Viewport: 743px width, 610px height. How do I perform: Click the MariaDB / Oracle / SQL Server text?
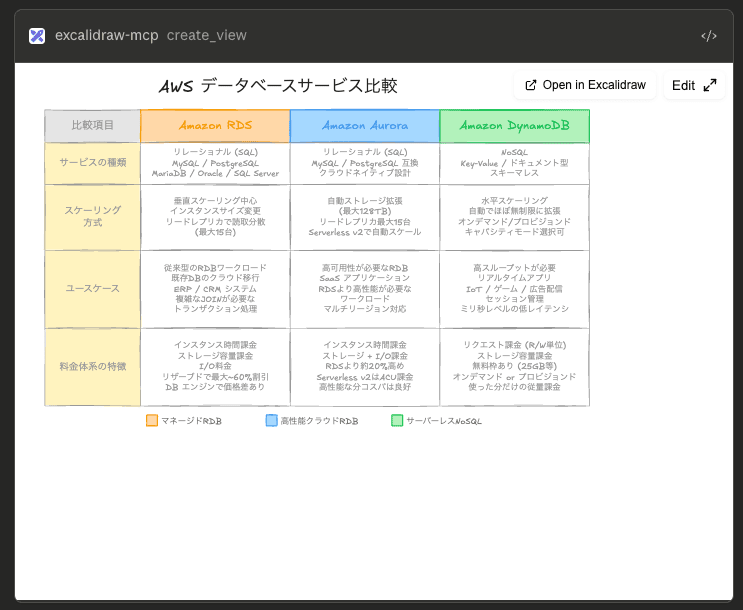pos(215,173)
